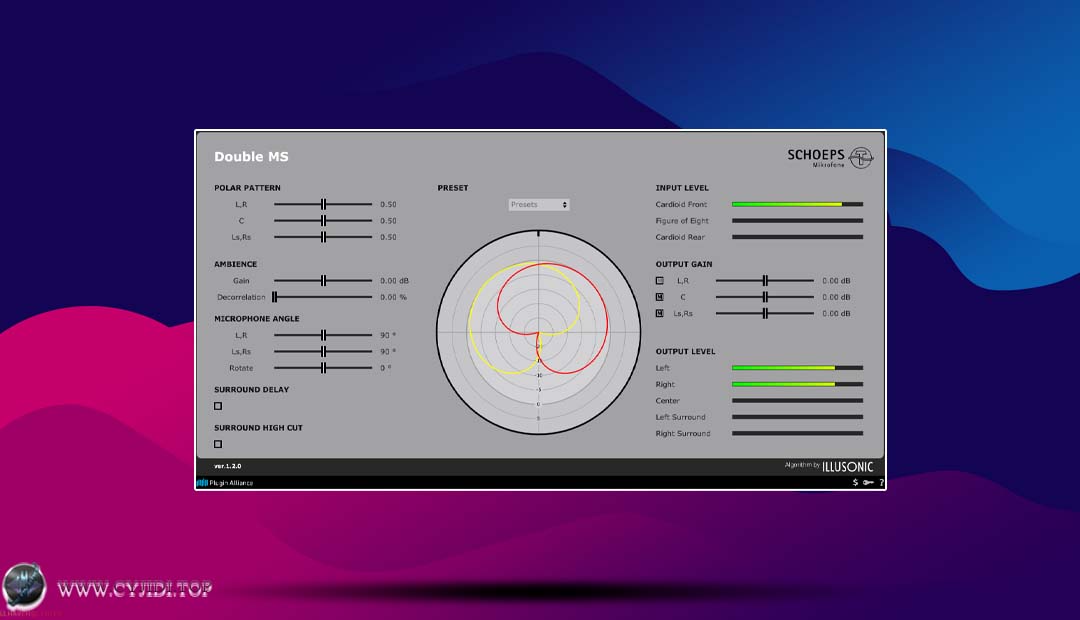
Task: Click the Ambience Gain slider
Action: (x=323, y=280)
